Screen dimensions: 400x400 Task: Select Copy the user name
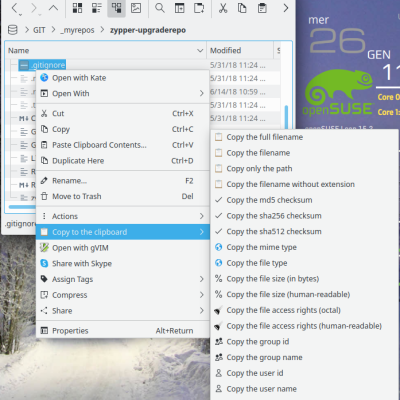(x=304, y=389)
